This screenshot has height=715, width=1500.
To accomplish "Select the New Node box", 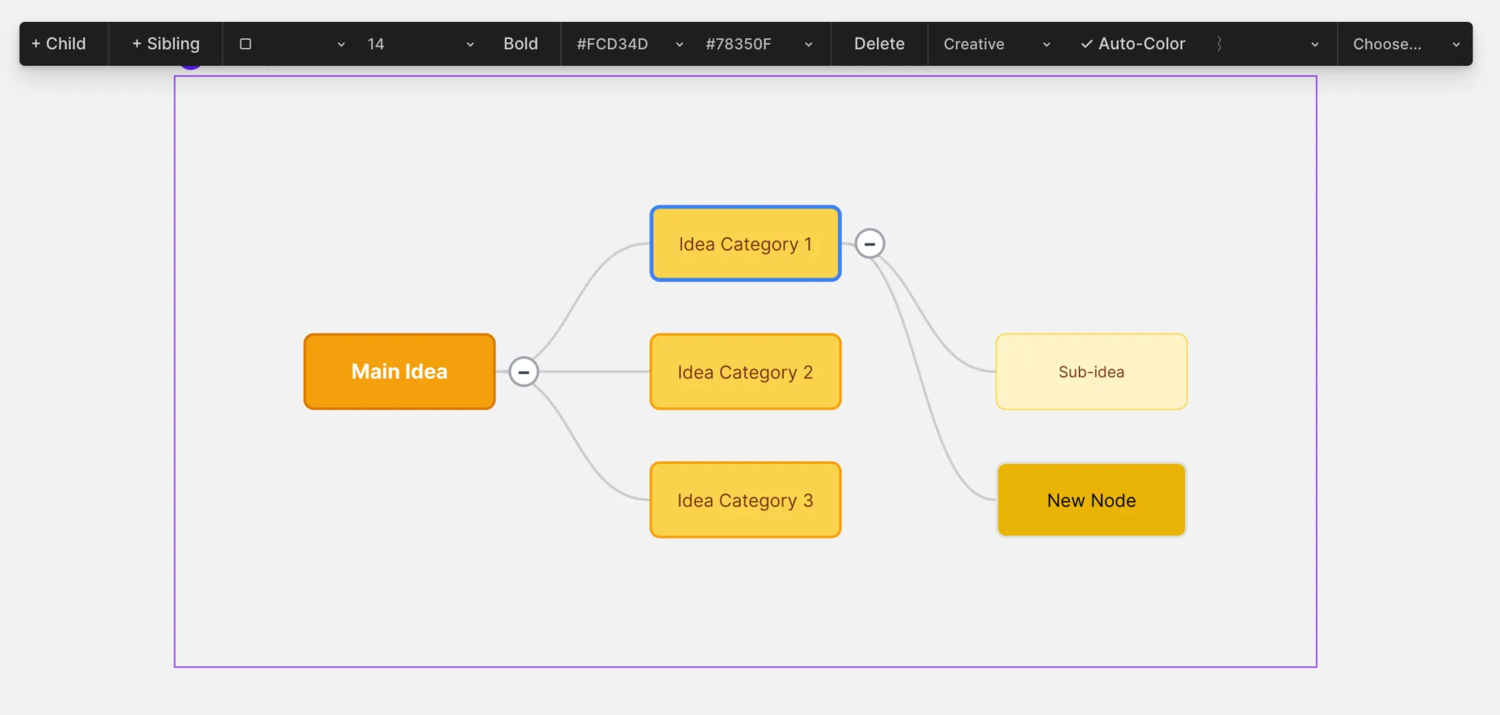I will coord(1091,500).
